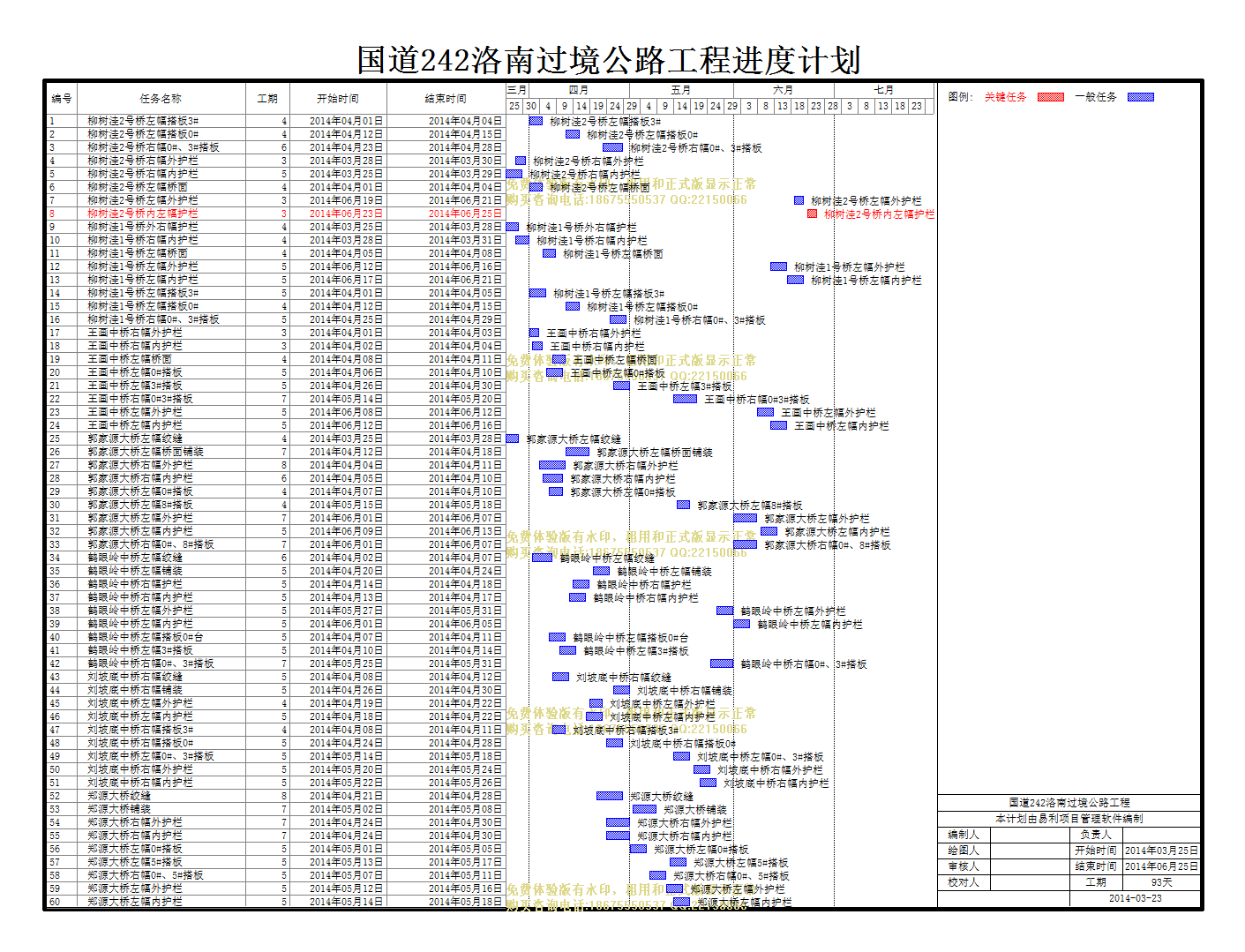Click the 六月 month header in timeline
This screenshot has width=1245, height=952.
click(783, 90)
